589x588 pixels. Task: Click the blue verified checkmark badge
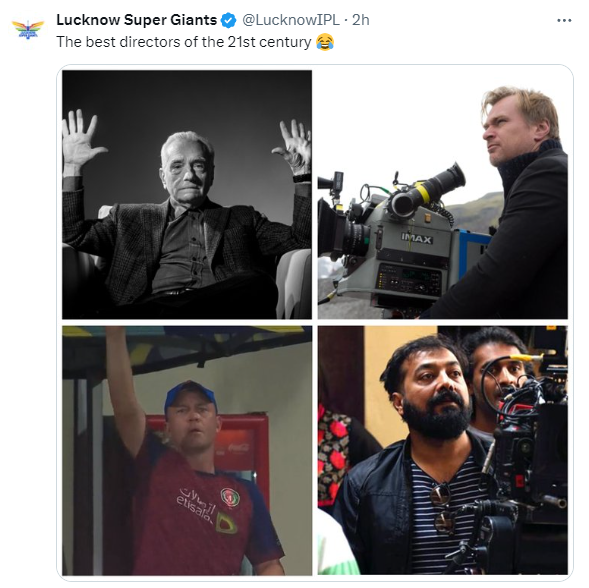pos(228,20)
